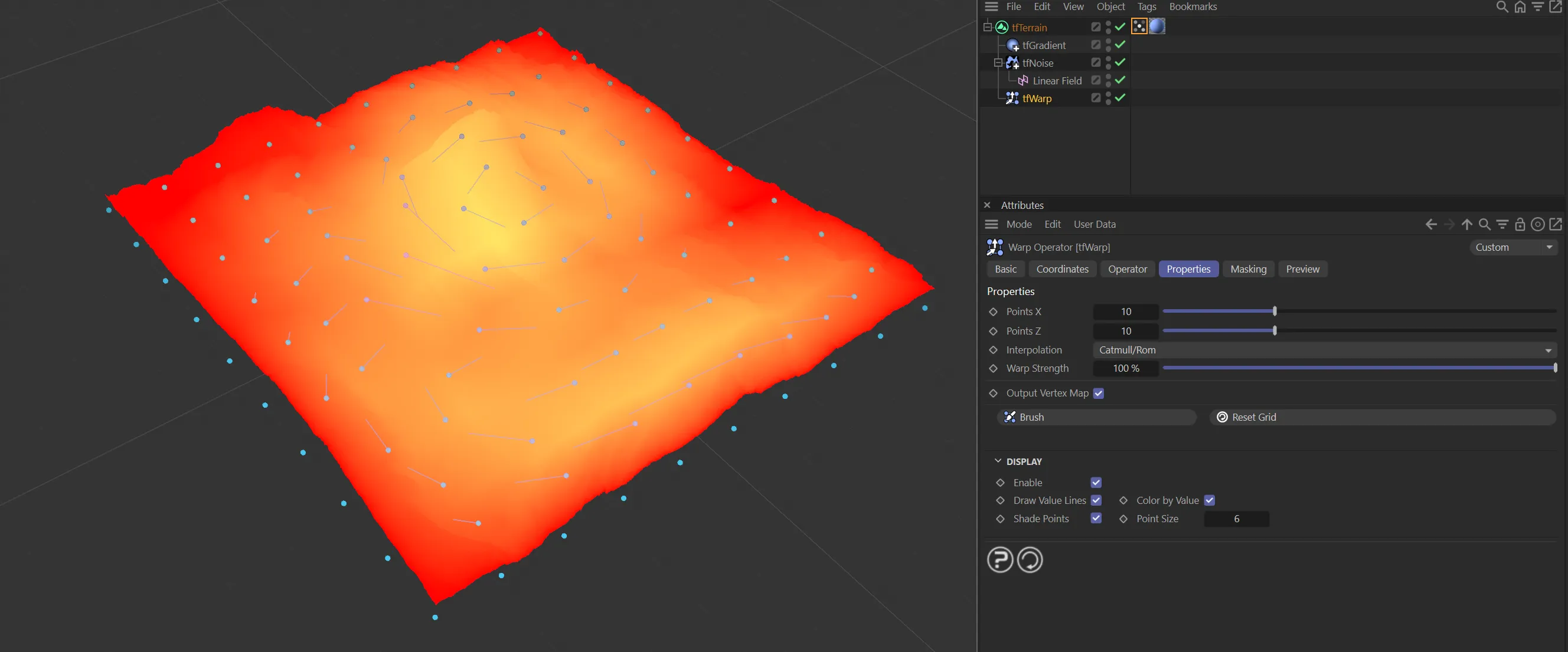Uncheck Color by Value option

tap(1210, 500)
